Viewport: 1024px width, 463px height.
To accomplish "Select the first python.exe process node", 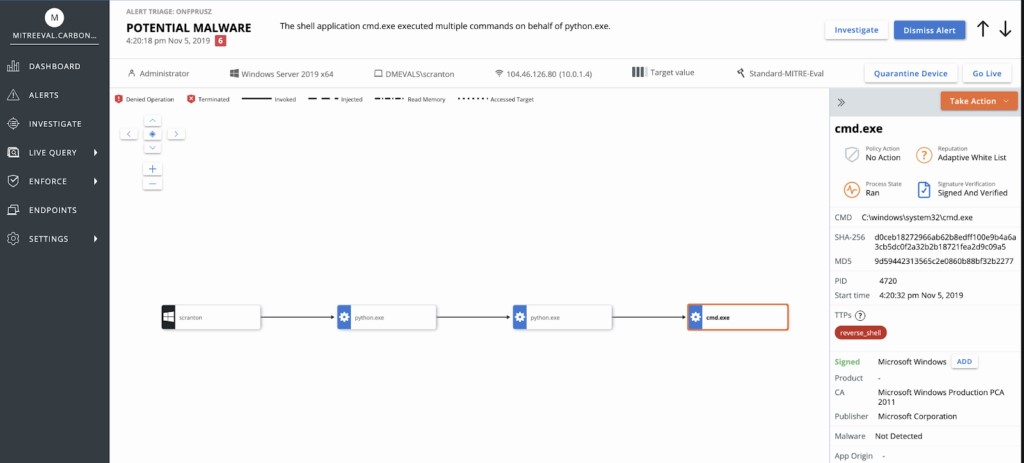I will (x=386, y=317).
